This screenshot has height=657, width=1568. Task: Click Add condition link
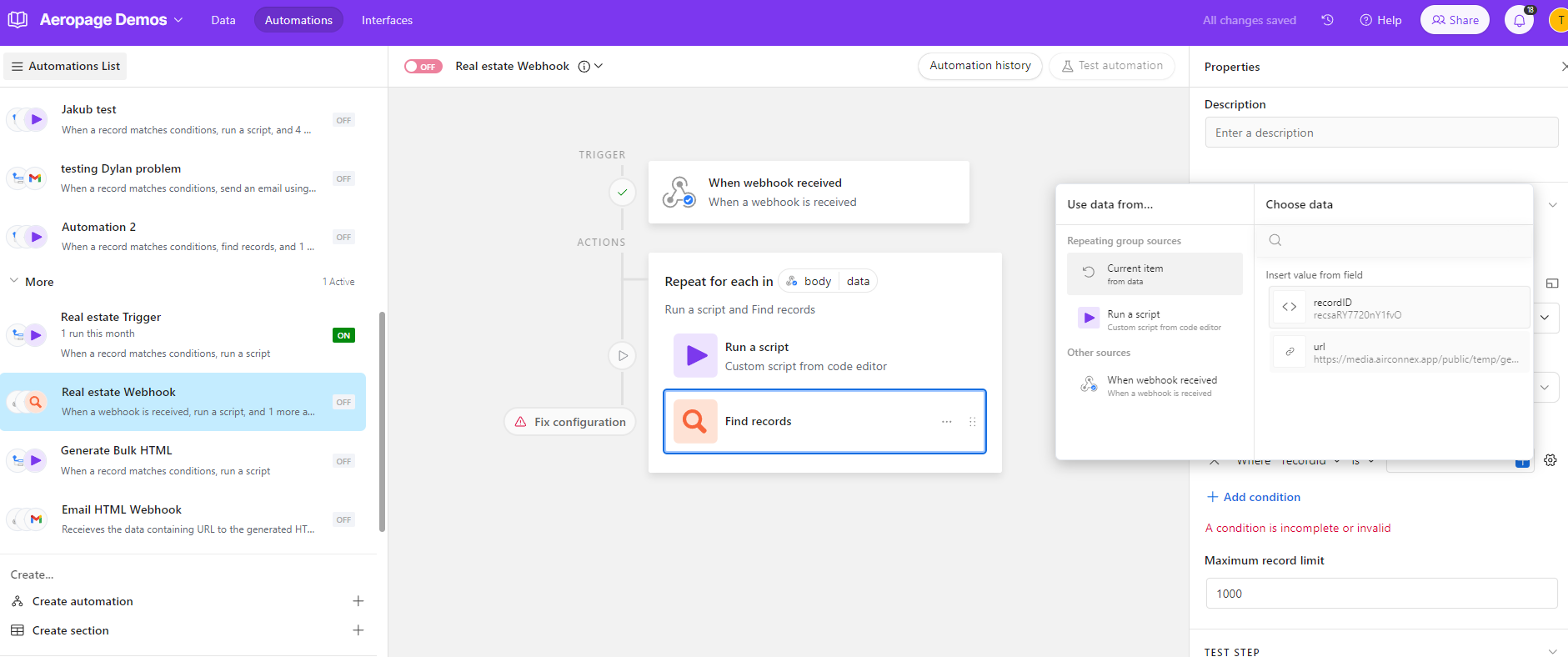1254,497
